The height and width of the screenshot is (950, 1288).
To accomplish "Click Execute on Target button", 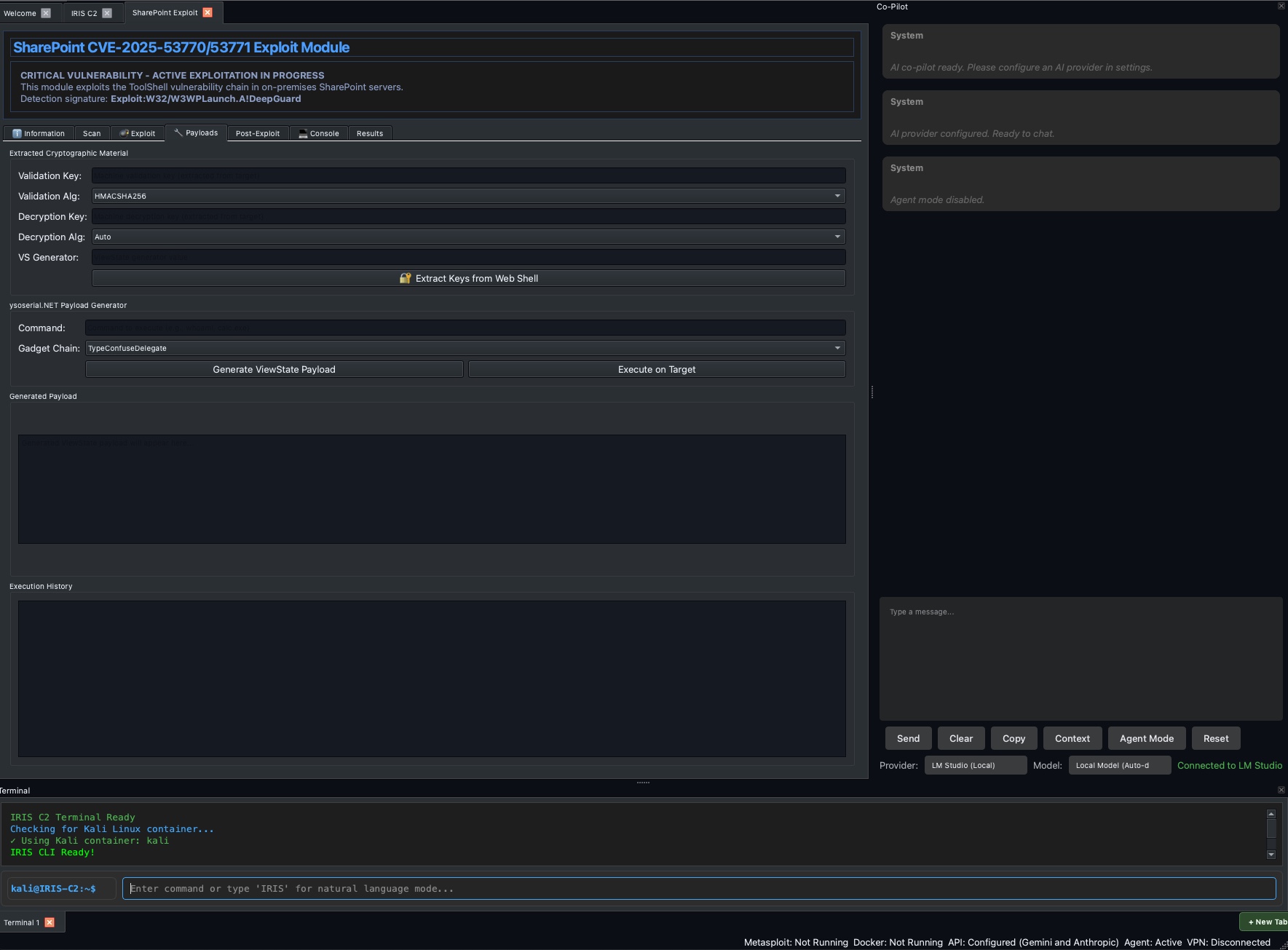I will [657, 369].
